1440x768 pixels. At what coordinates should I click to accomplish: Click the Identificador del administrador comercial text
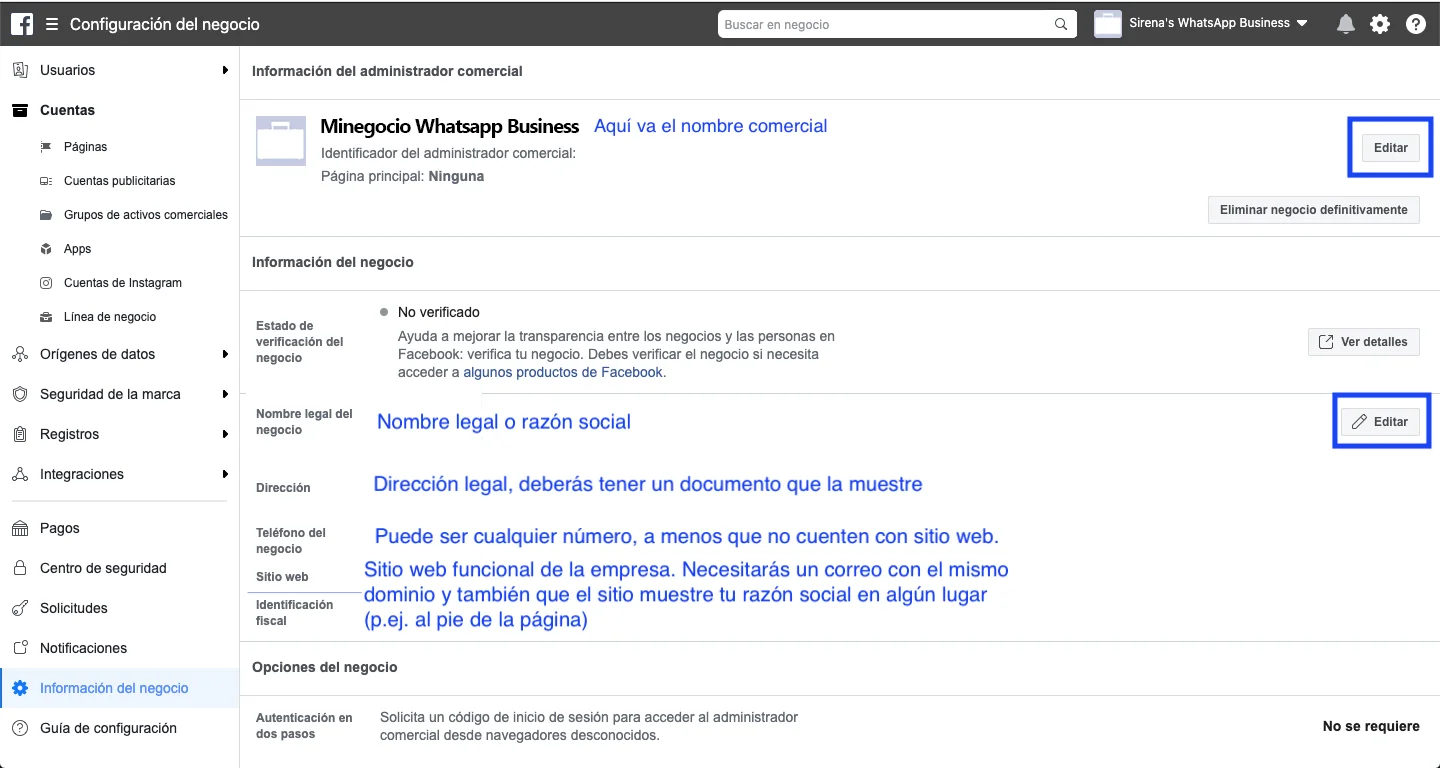point(448,154)
